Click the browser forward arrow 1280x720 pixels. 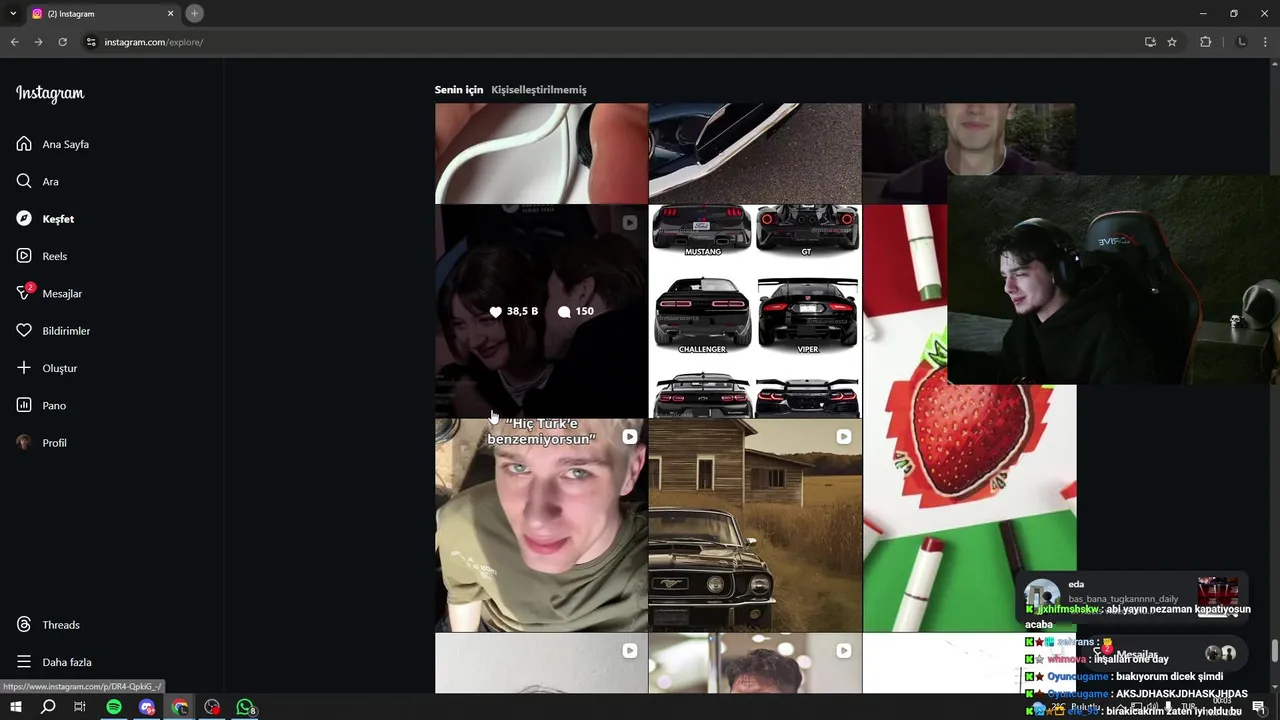38,42
